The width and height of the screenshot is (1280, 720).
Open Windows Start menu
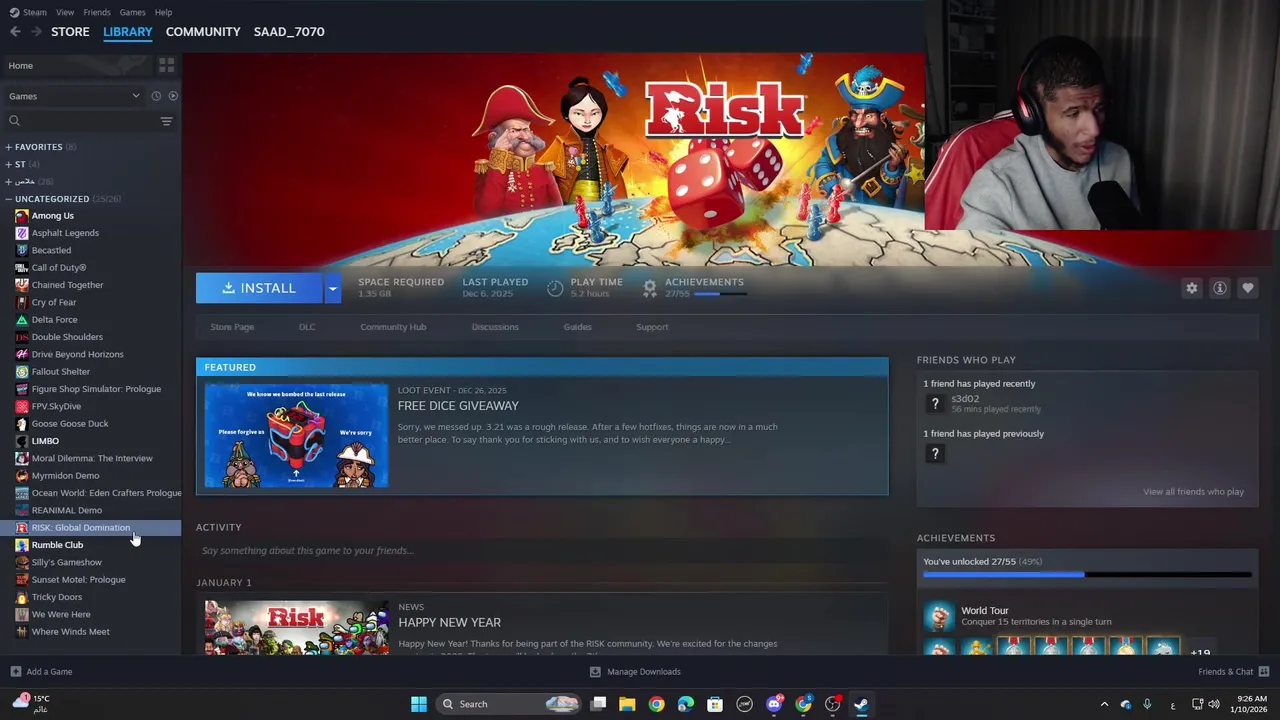(419, 704)
